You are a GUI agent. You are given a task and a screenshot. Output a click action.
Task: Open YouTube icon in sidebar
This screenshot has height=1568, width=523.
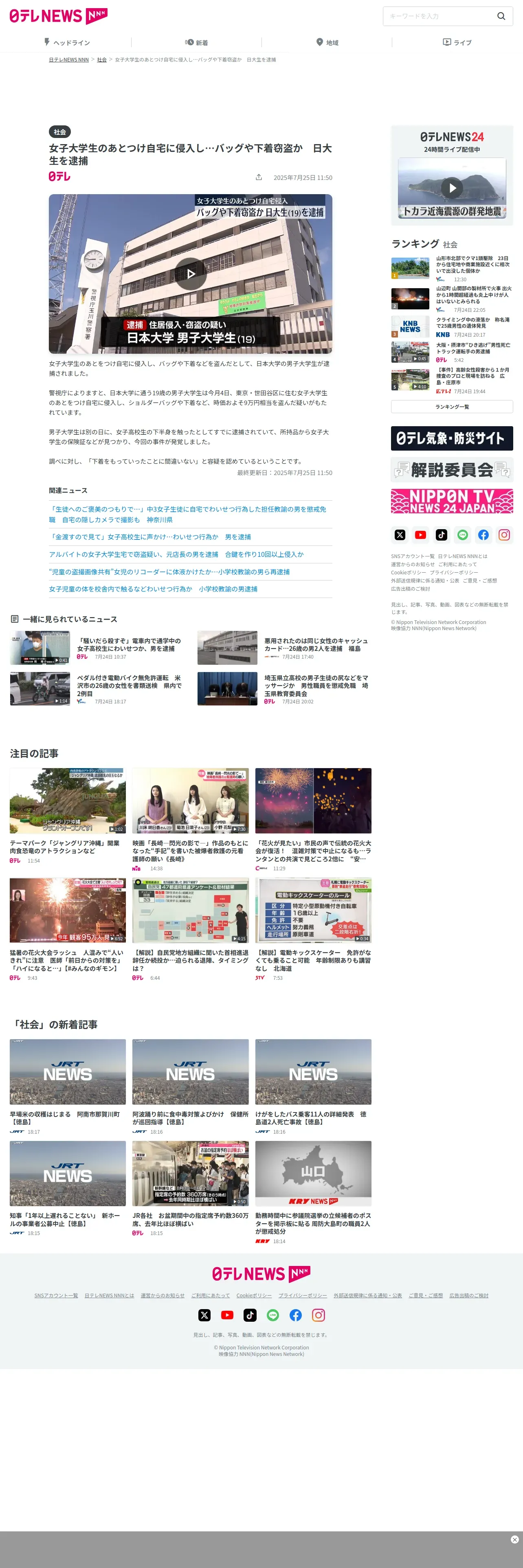[x=420, y=535]
